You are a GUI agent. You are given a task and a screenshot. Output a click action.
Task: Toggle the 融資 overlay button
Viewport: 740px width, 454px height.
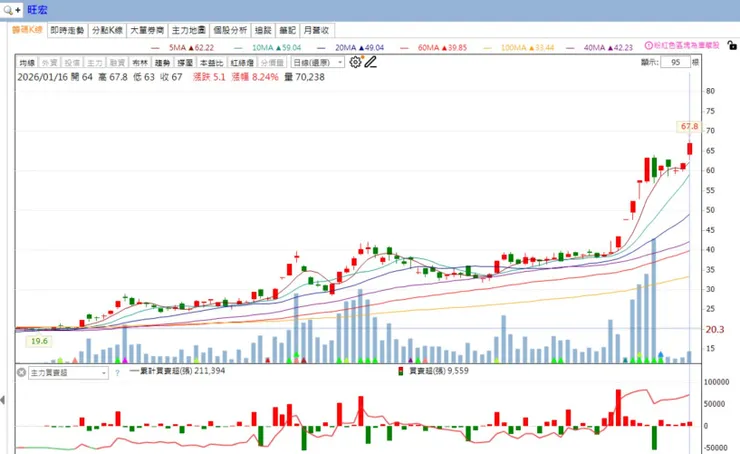[x=117, y=62]
